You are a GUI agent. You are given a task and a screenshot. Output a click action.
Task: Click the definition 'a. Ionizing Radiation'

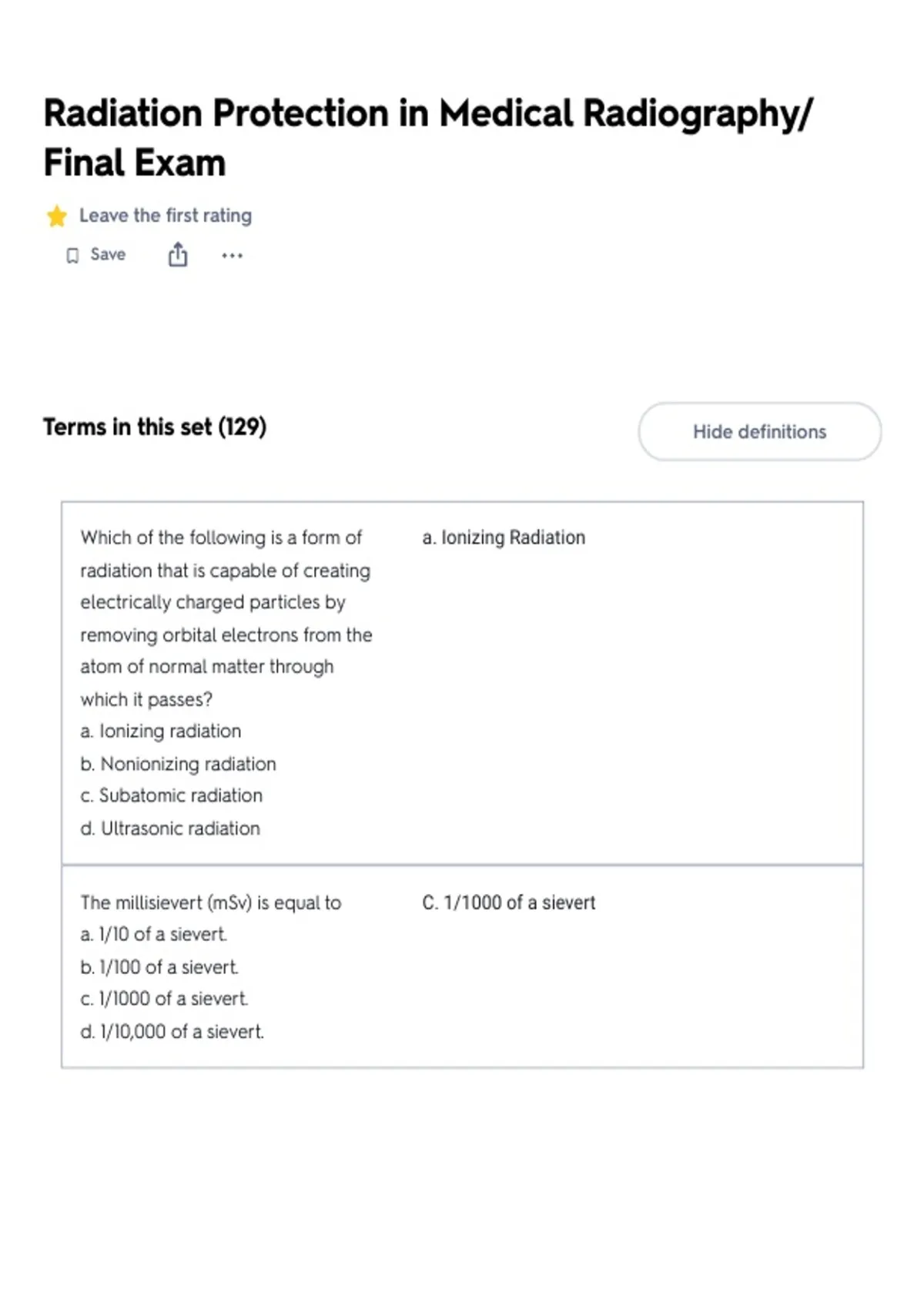[x=504, y=537]
